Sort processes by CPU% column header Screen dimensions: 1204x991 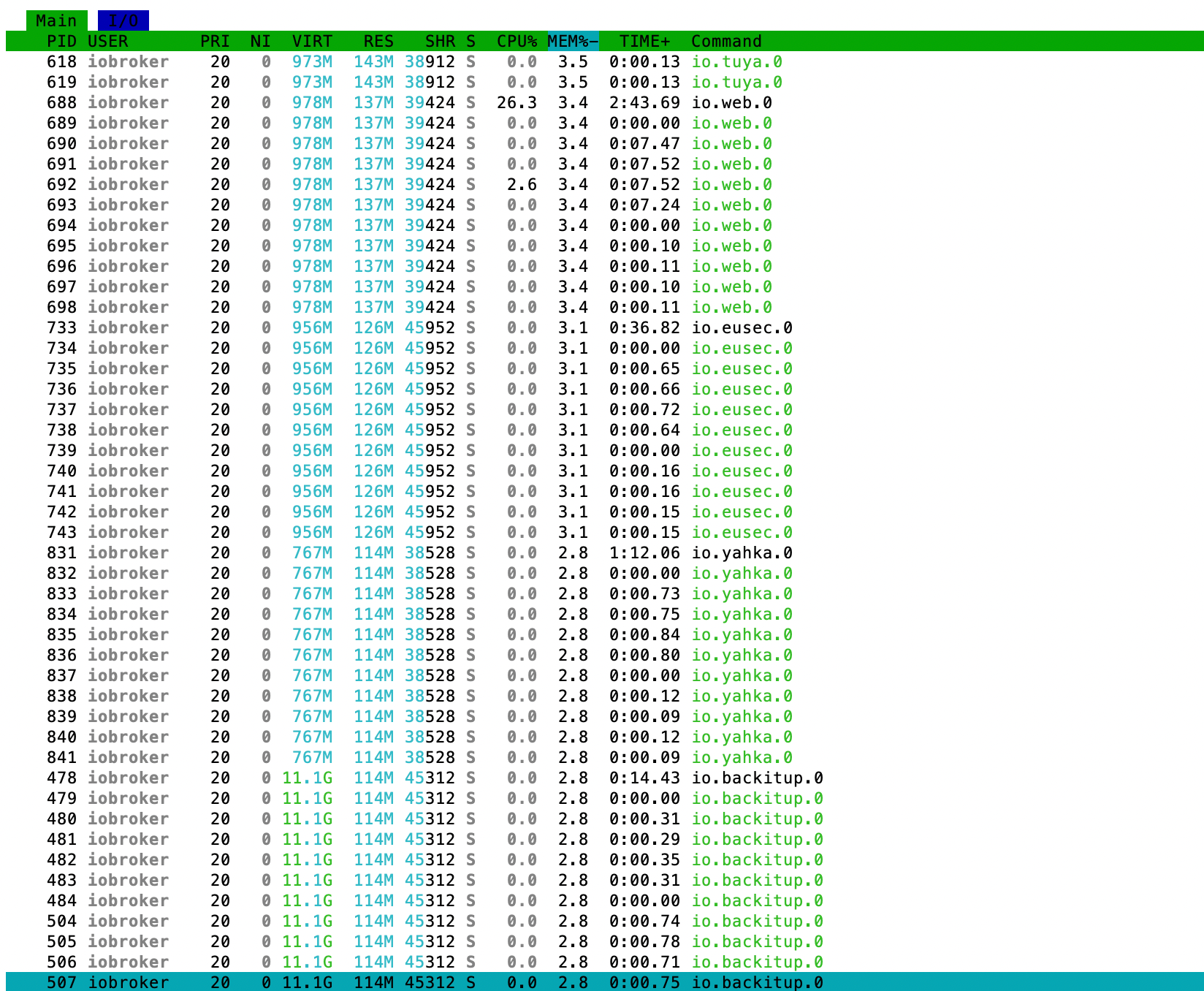tap(517, 41)
